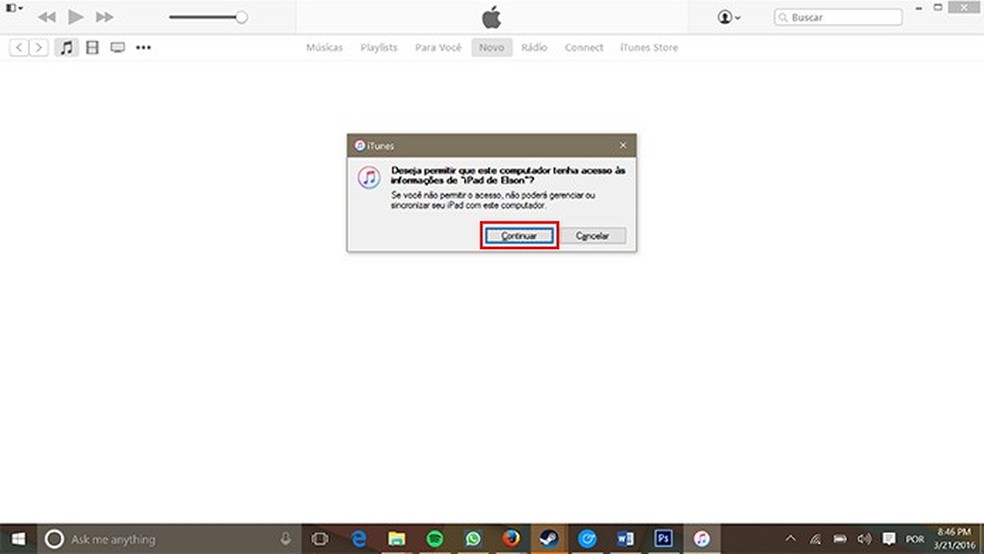Click the Buscar search field
The image size is (984, 554).
coord(838,18)
